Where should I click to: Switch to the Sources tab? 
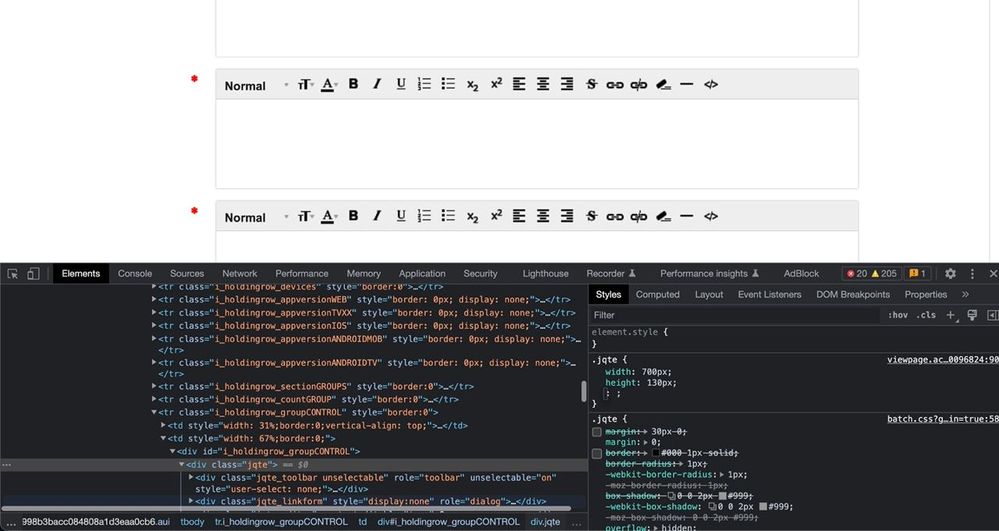click(x=187, y=273)
